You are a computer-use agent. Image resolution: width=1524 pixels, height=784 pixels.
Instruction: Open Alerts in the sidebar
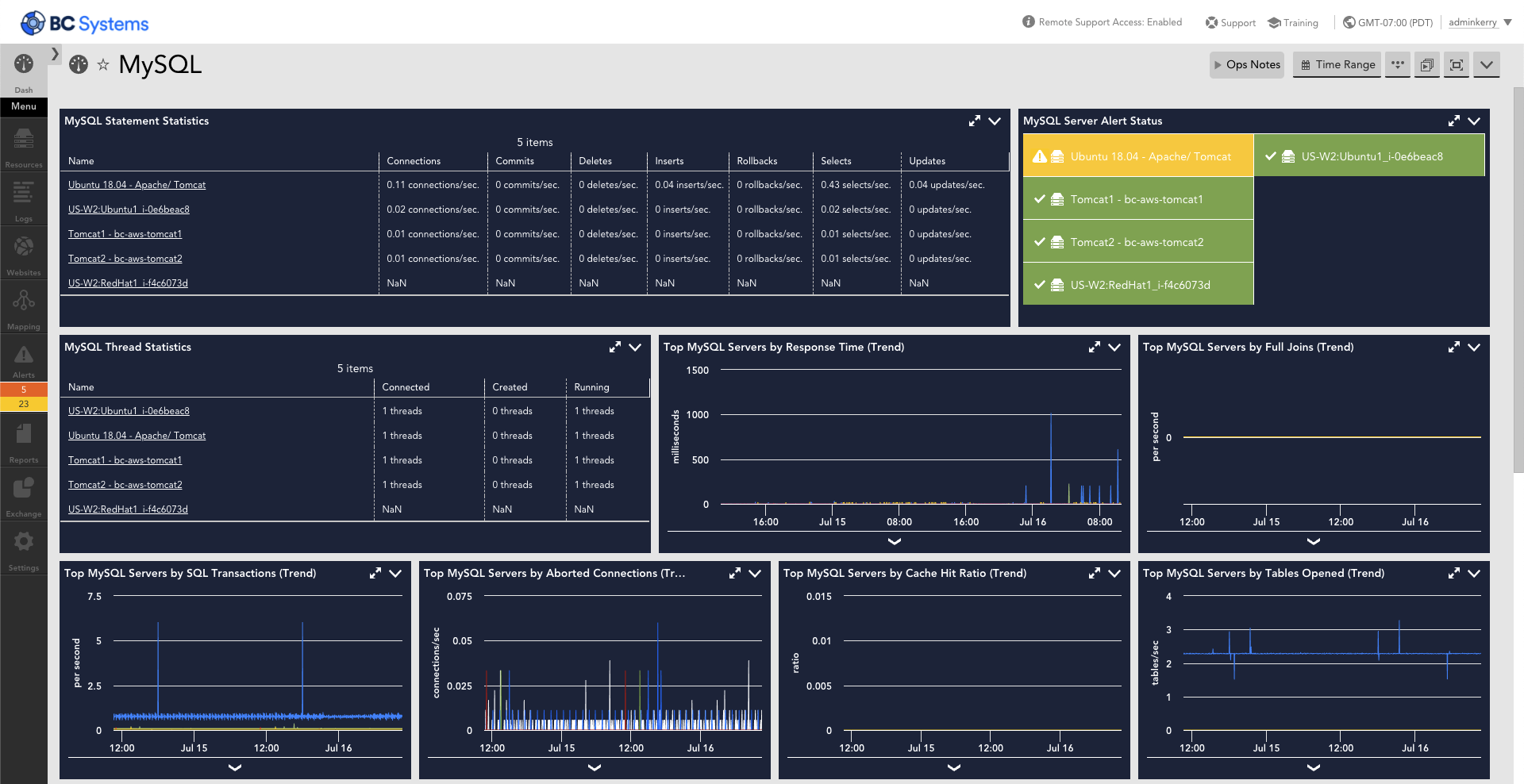click(24, 359)
